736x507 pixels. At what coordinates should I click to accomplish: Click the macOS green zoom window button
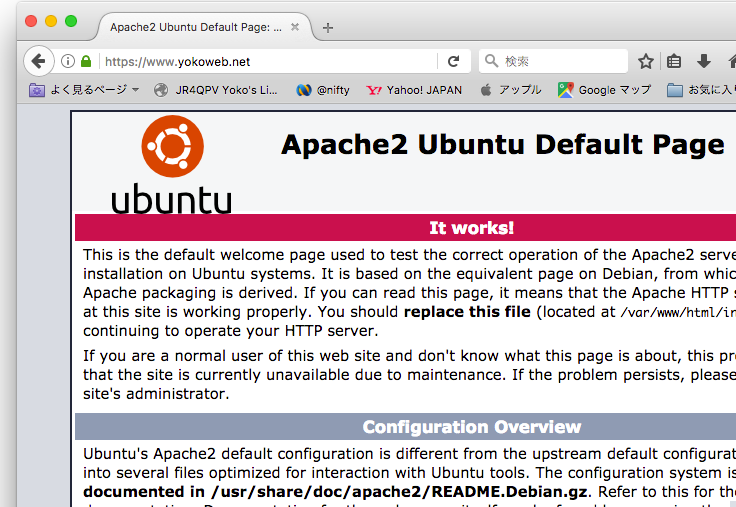(71, 21)
